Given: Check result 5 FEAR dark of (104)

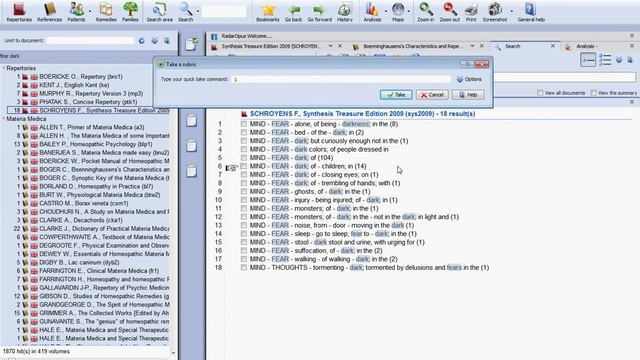Looking at the screenshot, I should [x=244, y=158].
